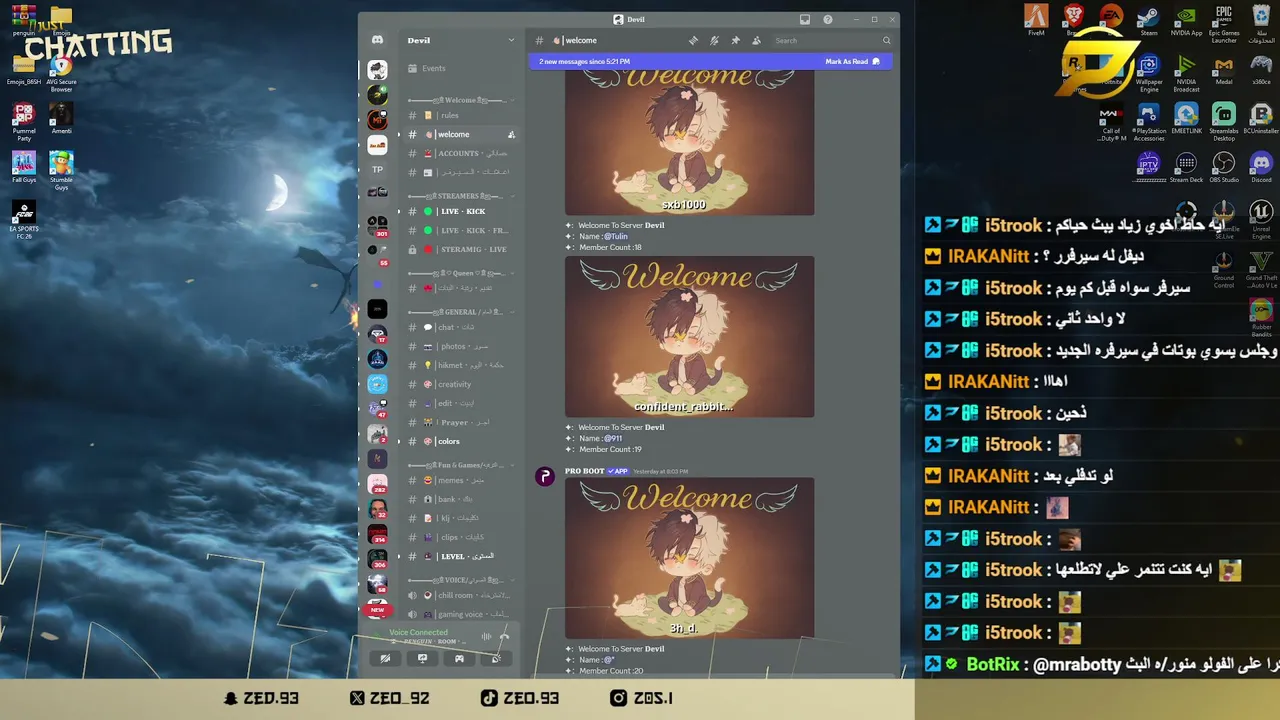1280x720 pixels.
Task: Join the gaming voice channel
Action: (x=461, y=614)
